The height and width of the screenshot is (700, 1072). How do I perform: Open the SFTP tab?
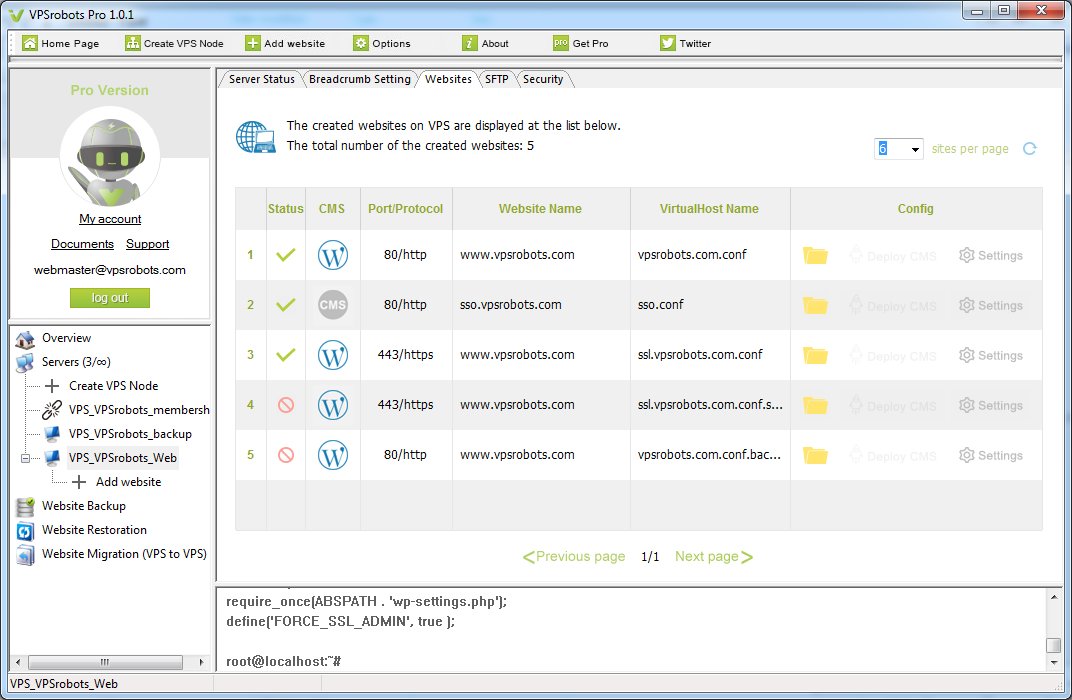pos(496,79)
